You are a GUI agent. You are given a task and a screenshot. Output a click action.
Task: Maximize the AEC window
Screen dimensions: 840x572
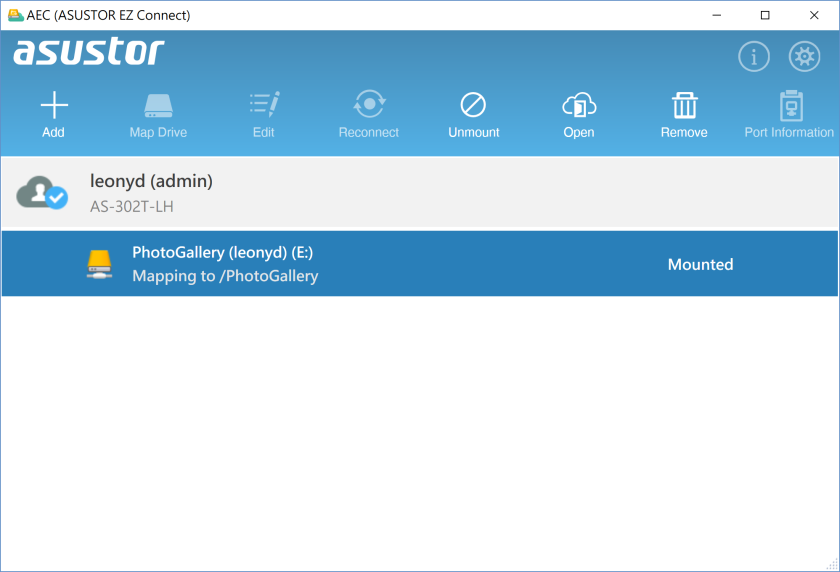click(x=765, y=15)
